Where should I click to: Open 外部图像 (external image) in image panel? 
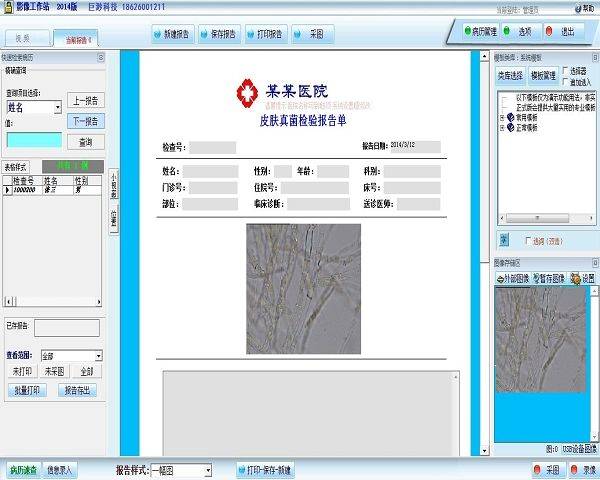516,279
